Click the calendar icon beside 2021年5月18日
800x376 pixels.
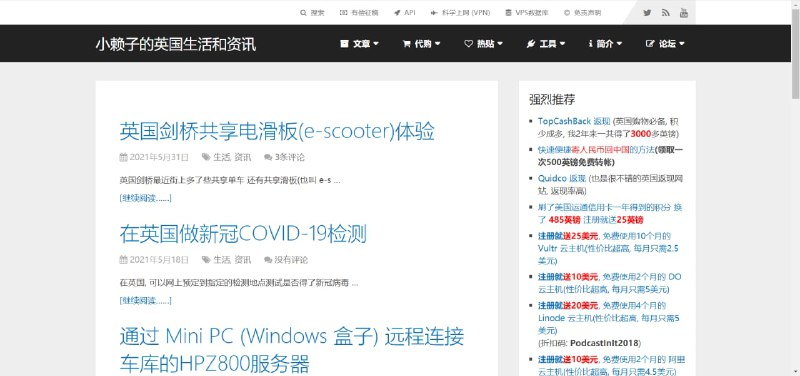[x=123, y=260]
